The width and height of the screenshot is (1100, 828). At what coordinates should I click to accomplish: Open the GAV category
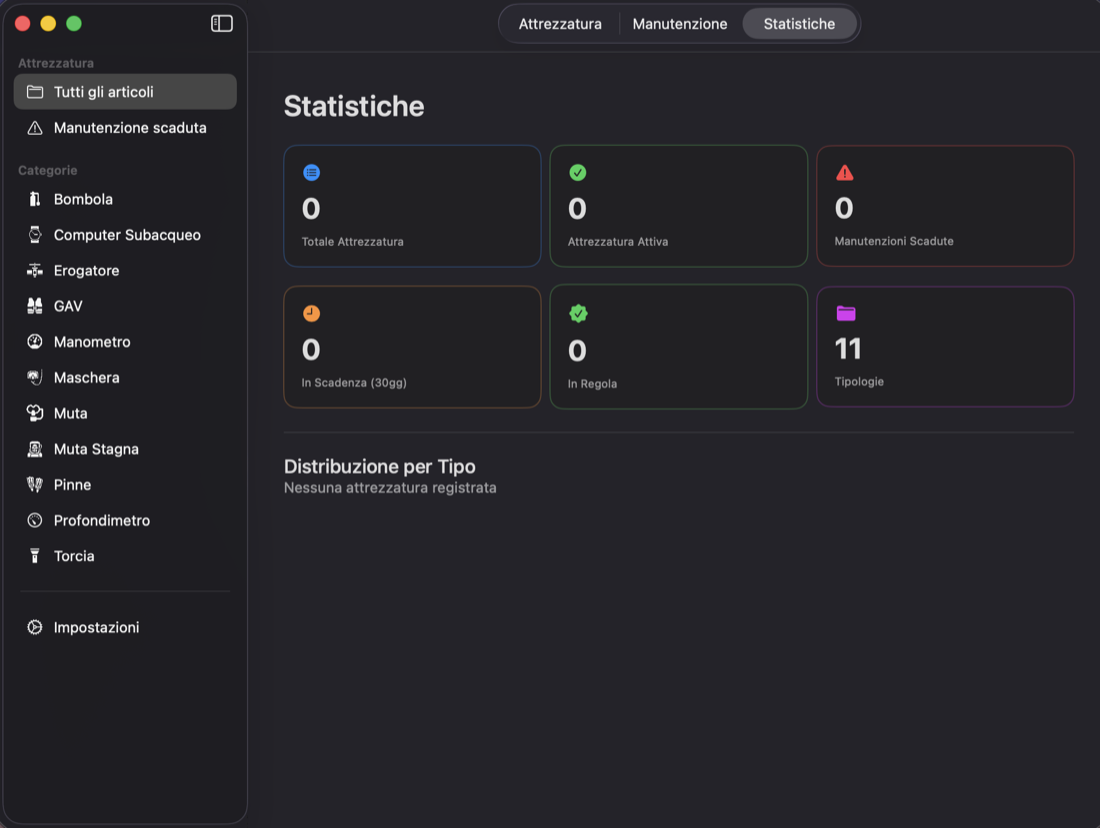[x=125, y=306]
